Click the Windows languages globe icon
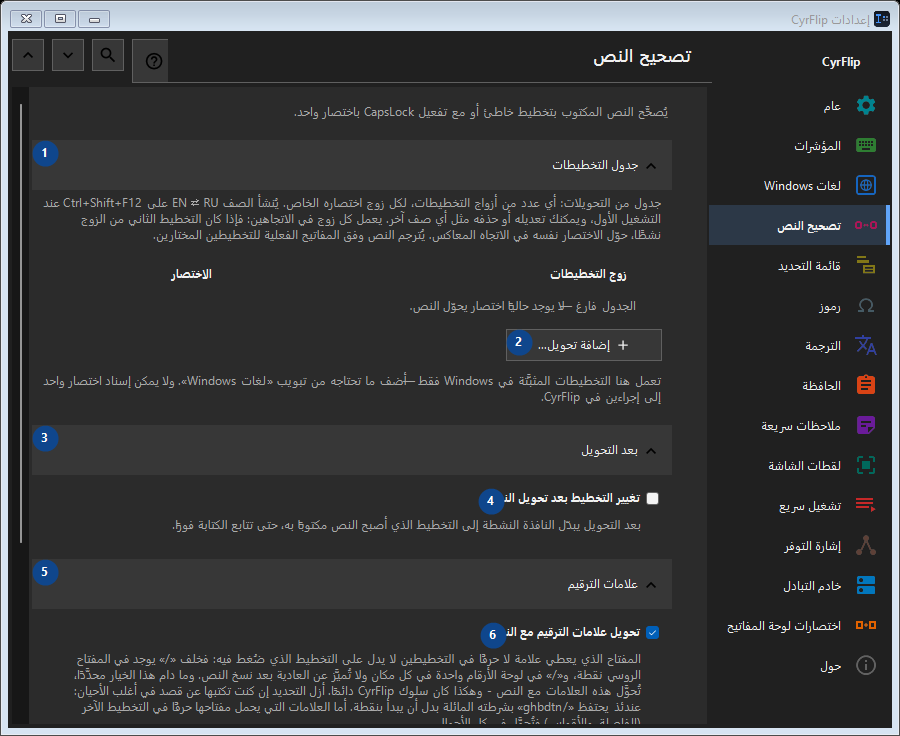The image size is (900, 736). 866,185
